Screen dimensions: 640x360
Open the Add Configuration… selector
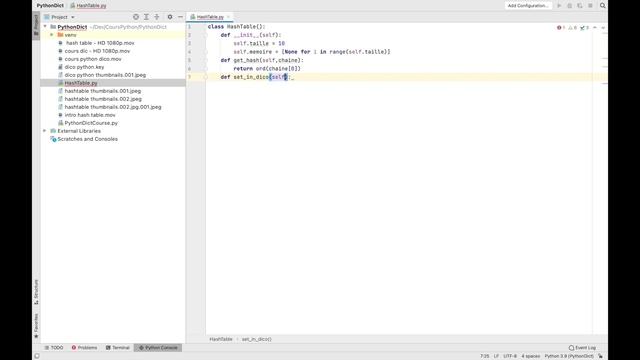click(x=528, y=6)
